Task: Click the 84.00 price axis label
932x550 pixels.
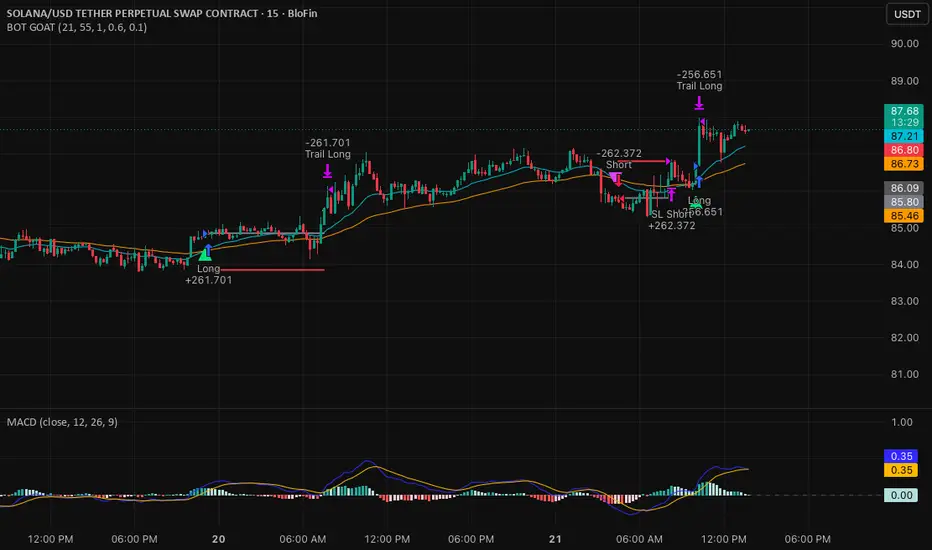Action: pos(905,265)
